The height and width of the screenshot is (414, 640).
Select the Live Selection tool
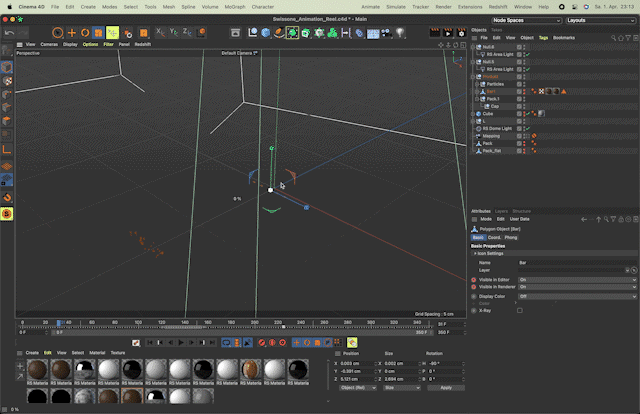tap(58, 33)
